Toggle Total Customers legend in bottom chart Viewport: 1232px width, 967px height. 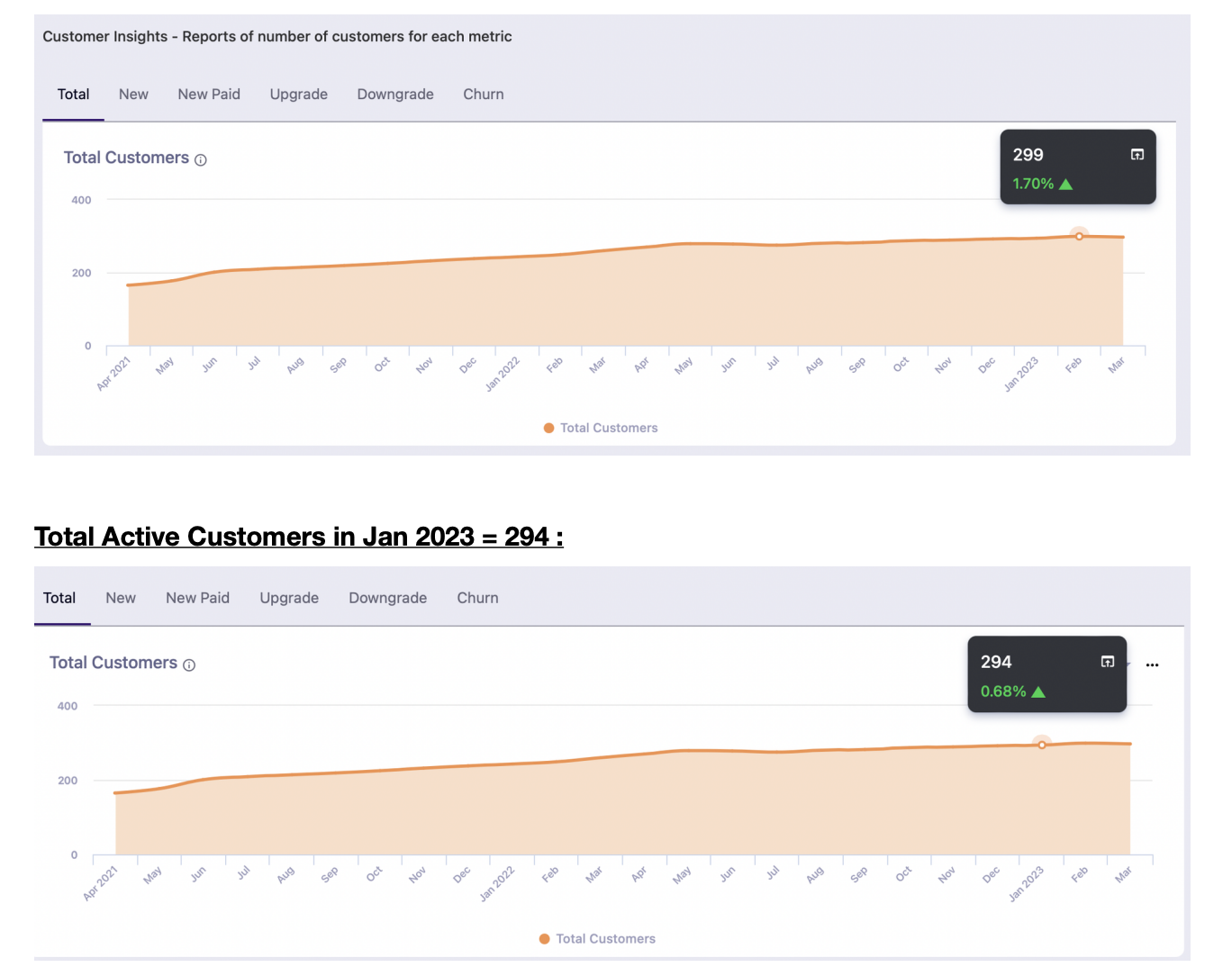pyautogui.click(x=605, y=939)
